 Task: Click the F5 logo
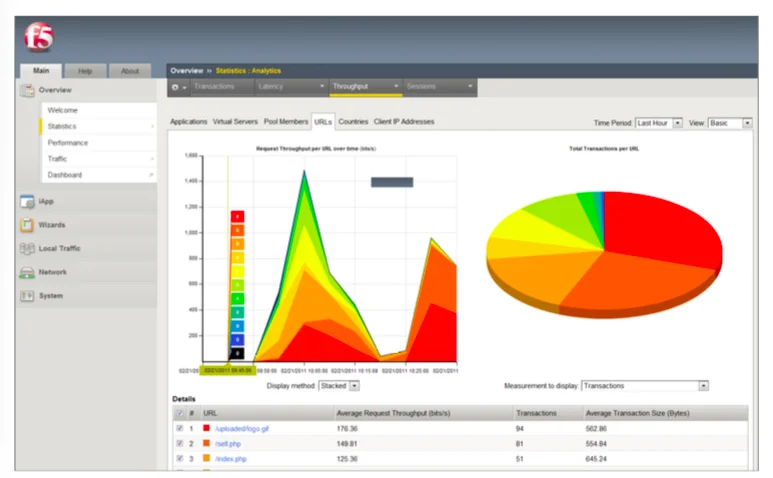point(39,37)
